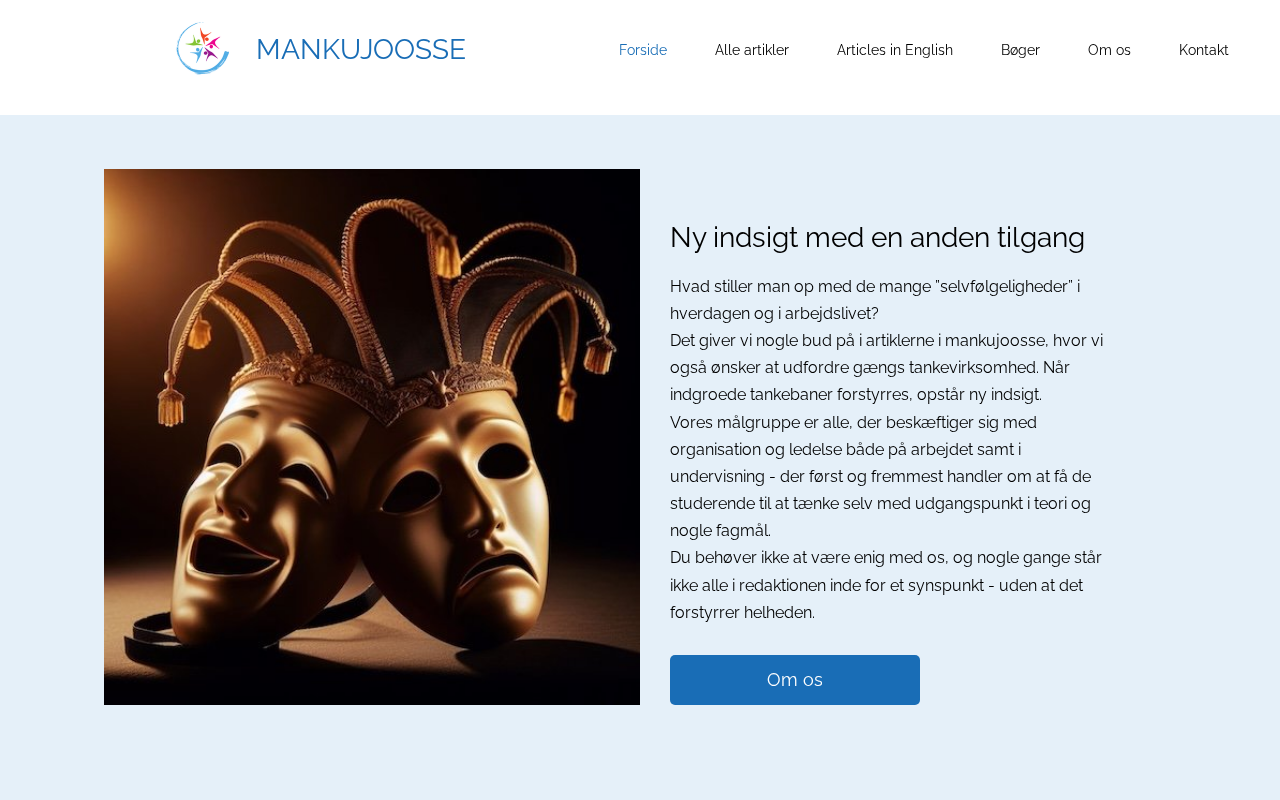Image resolution: width=1280 pixels, height=800 pixels.
Task: Click the heading Ny indsigt med en anden tilgang
Action: 877,237
